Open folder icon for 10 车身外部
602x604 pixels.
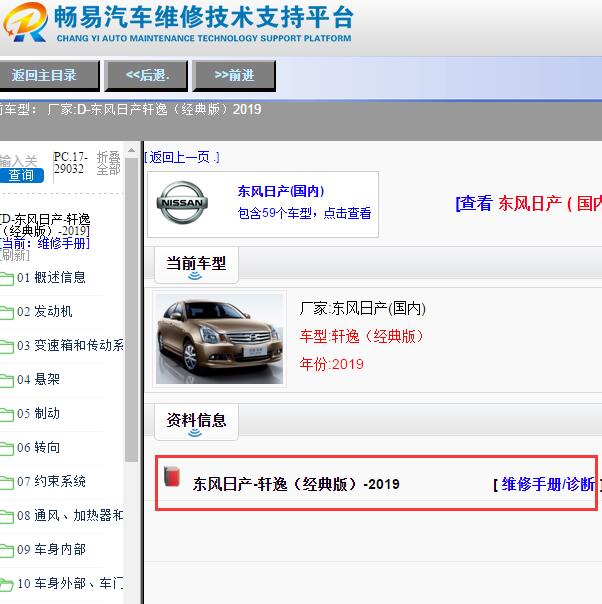[7, 584]
